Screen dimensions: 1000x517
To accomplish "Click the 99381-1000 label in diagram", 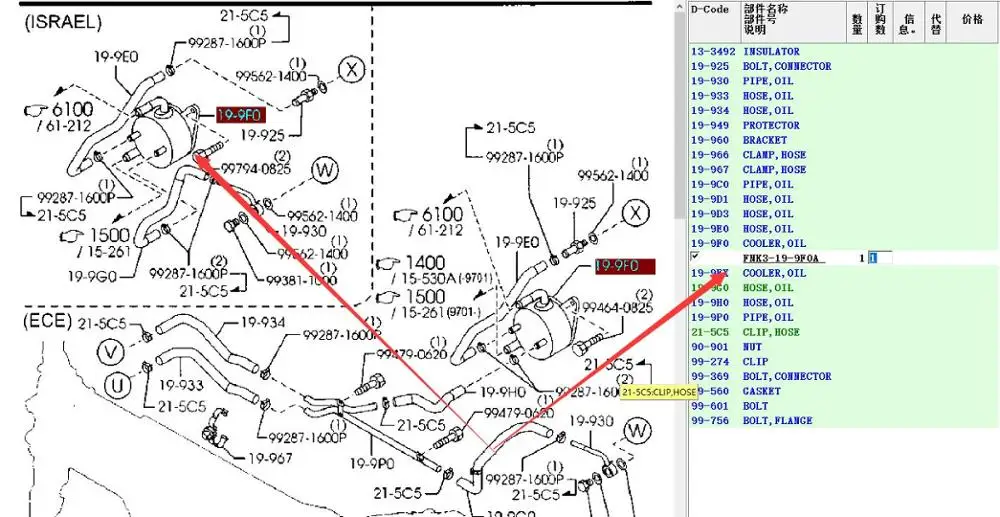I will click(302, 279).
